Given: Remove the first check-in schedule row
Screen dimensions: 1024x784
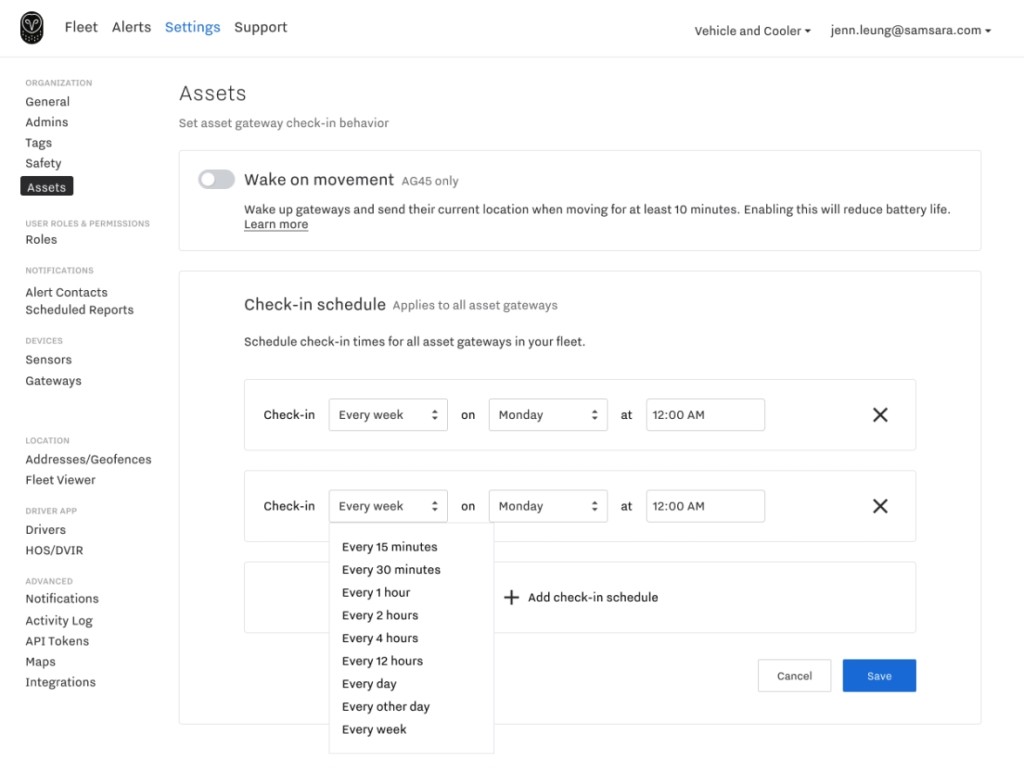Looking at the screenshot, I should point(880,415).
